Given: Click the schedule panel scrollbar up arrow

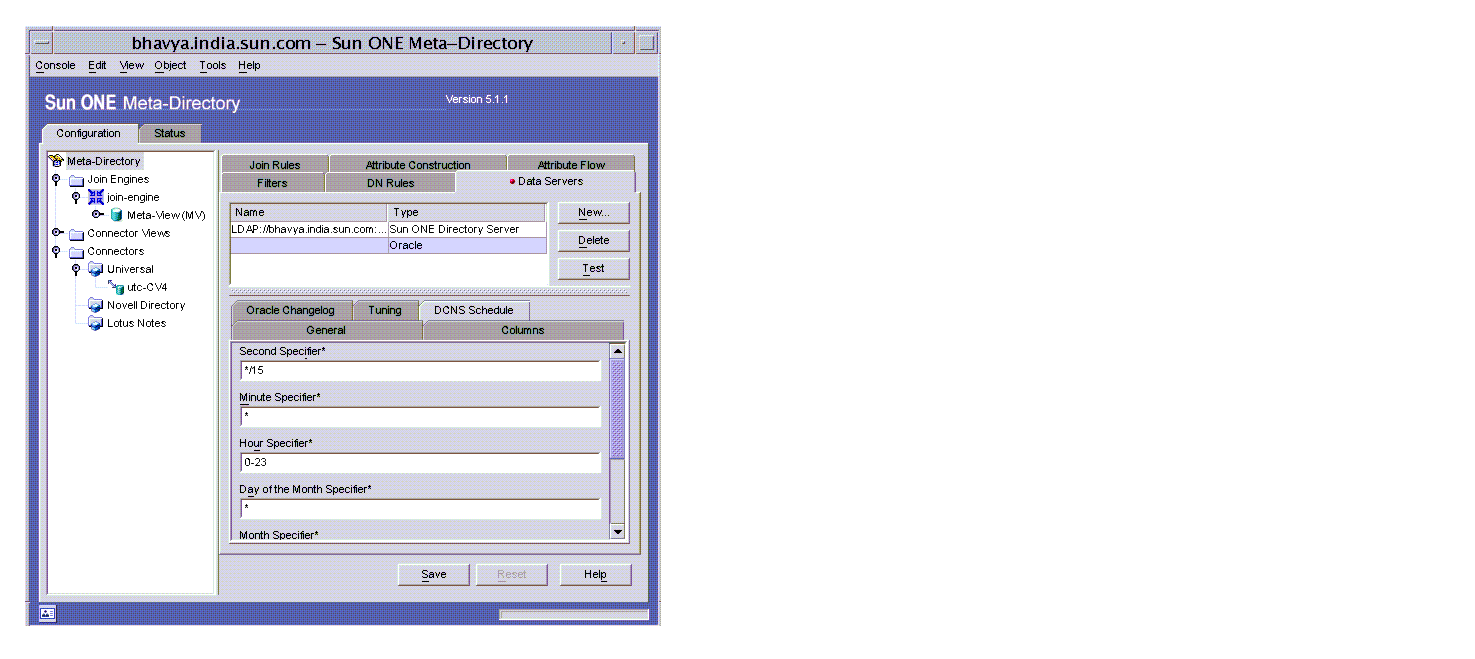Looking at the screenshot, I should coord(617,351).
